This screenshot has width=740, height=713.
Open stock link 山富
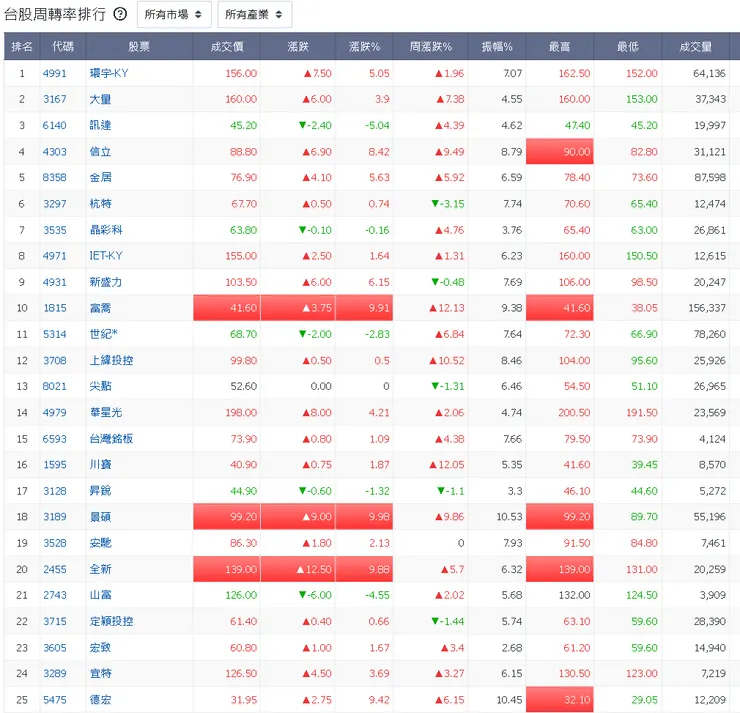click(x=101, y=595)
